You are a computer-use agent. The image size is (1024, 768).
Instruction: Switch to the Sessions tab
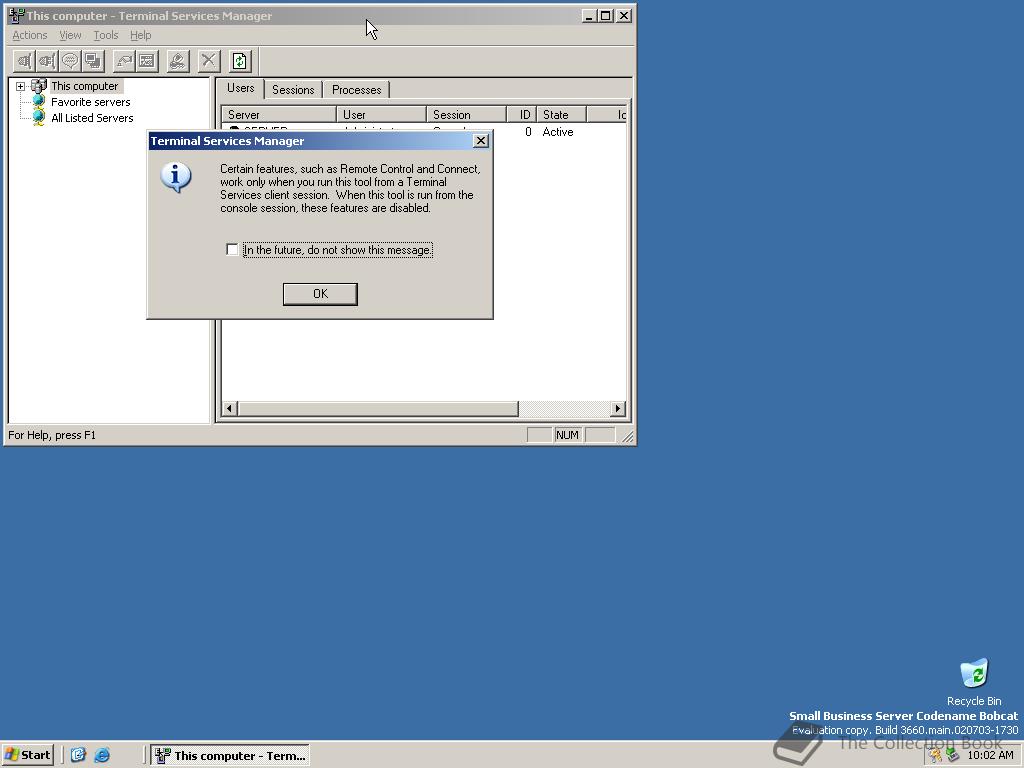[x=293, y=90]
